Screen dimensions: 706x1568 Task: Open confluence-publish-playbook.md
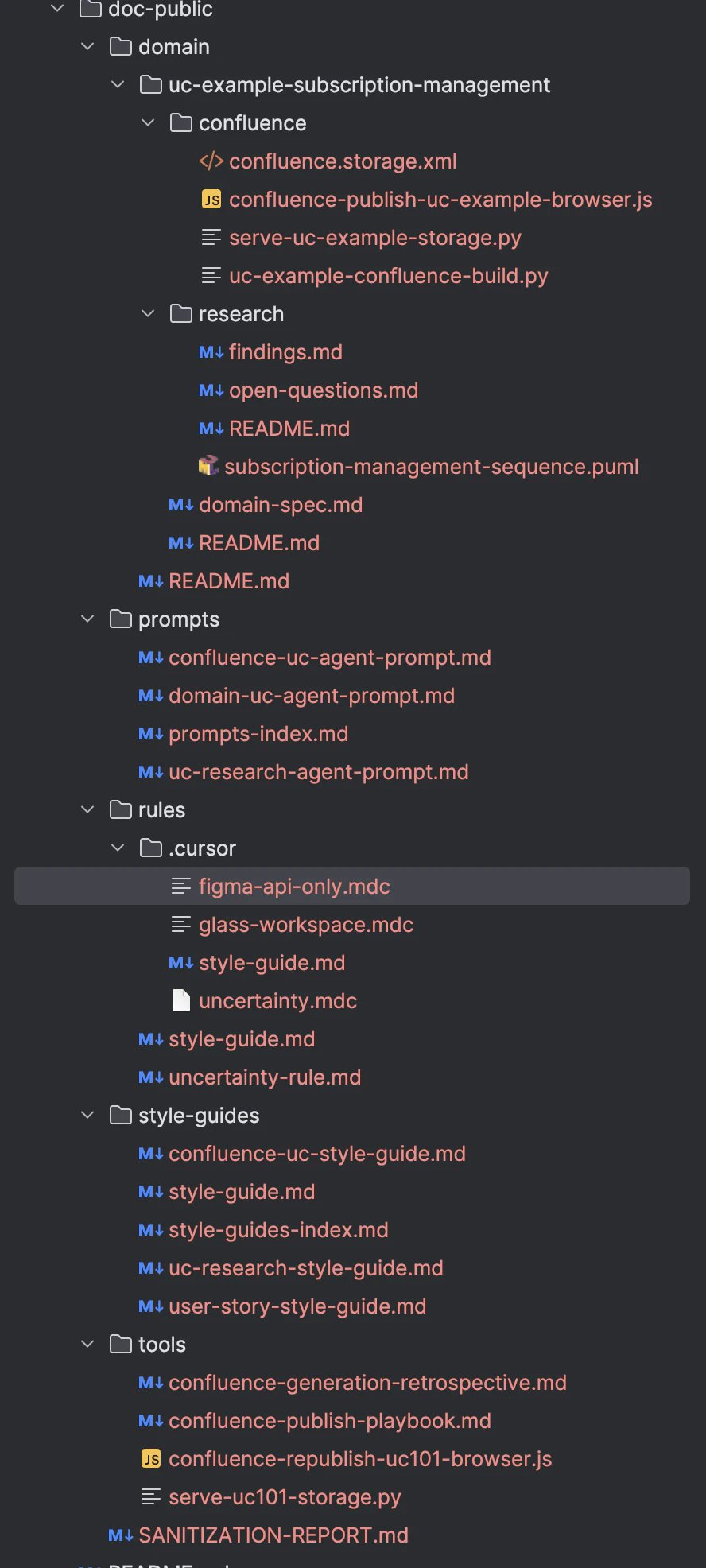(x=330, y=1421)
